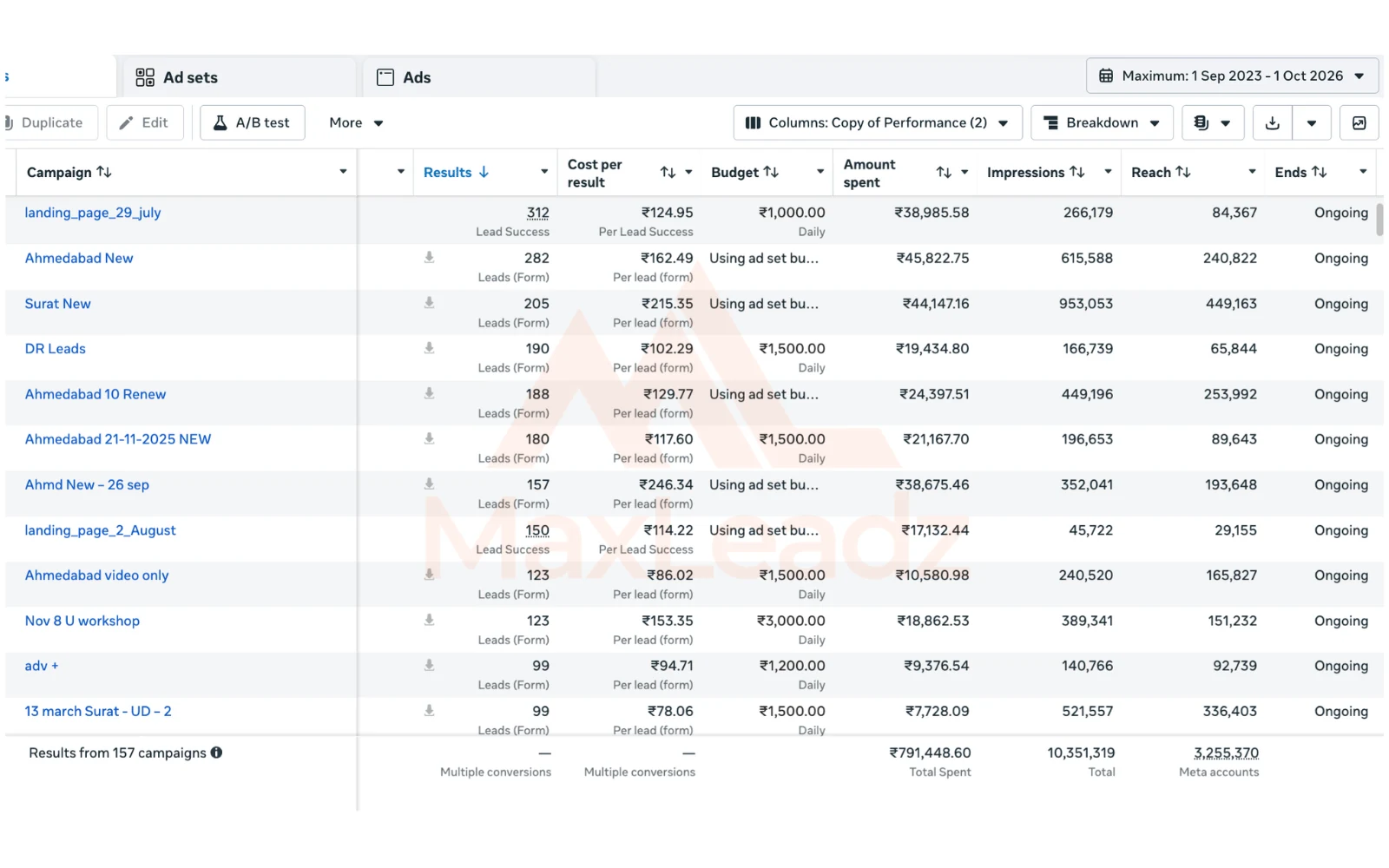Click the Edit pencil button
The image size is (1389, 868).
145,122
